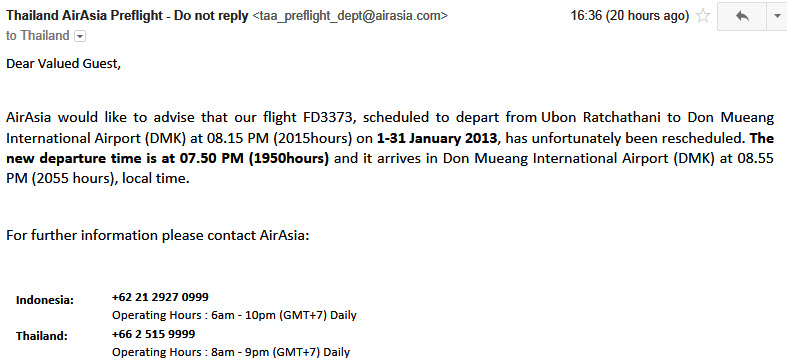Click Indonesia operating hours line
The width and height of the screenshot is (787, 362).
tap(234, 315)
